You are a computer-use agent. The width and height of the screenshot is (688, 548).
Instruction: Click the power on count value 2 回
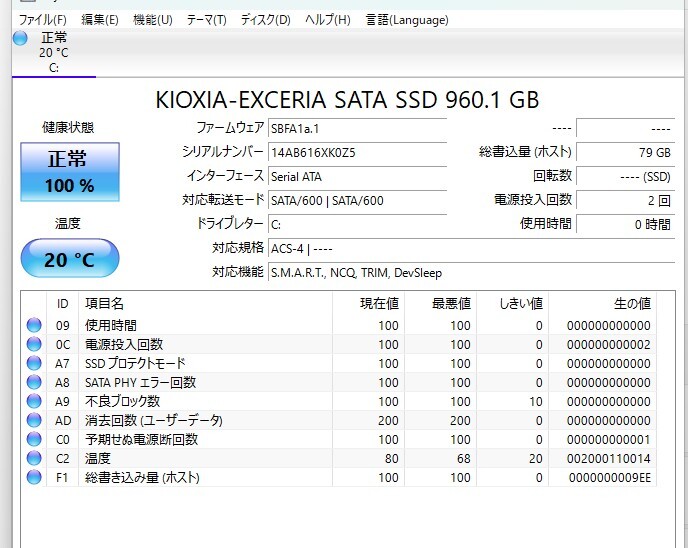[625, 201]
